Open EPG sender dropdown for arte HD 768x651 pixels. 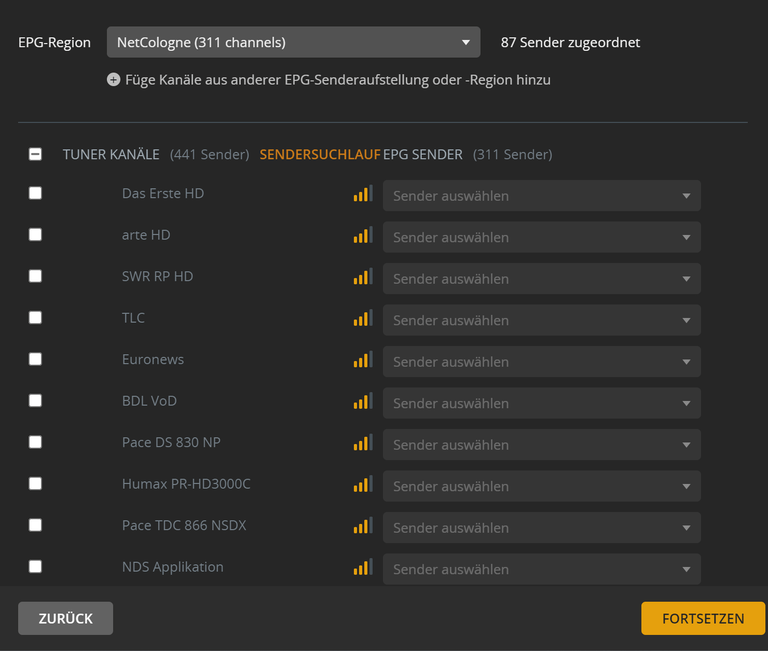pyautogui.click(x=541, y=237)
